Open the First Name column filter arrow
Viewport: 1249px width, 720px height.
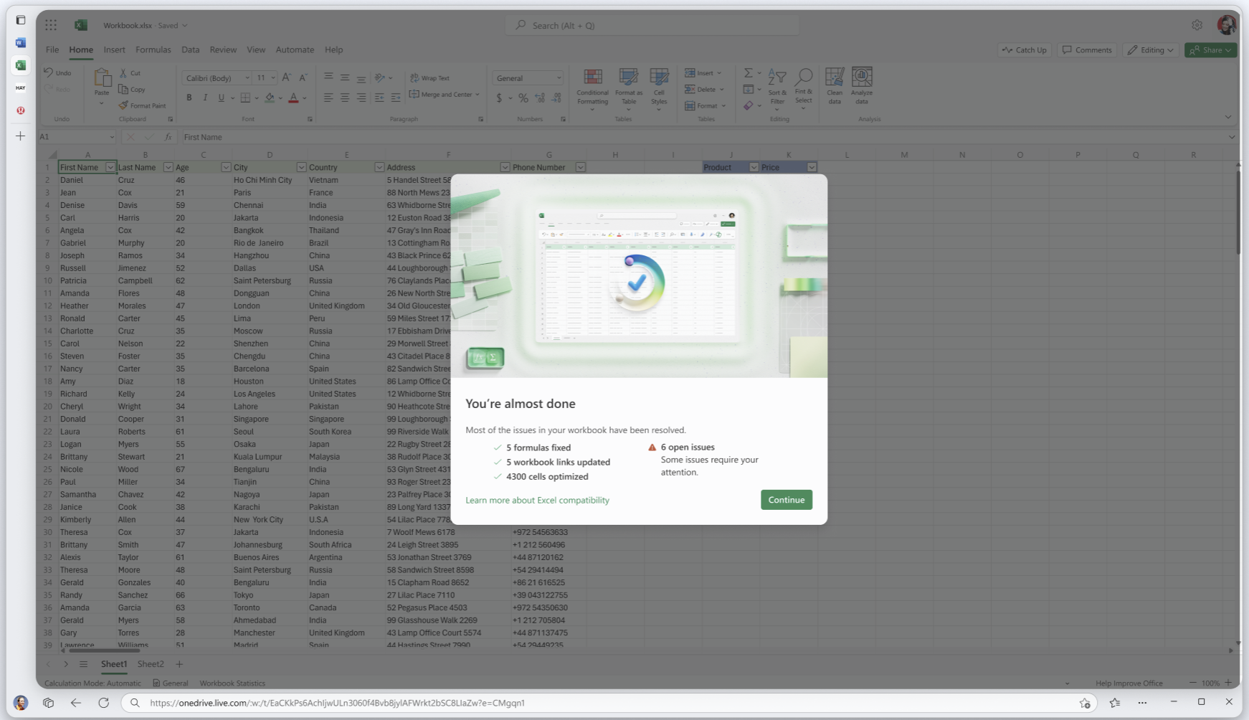110,168
